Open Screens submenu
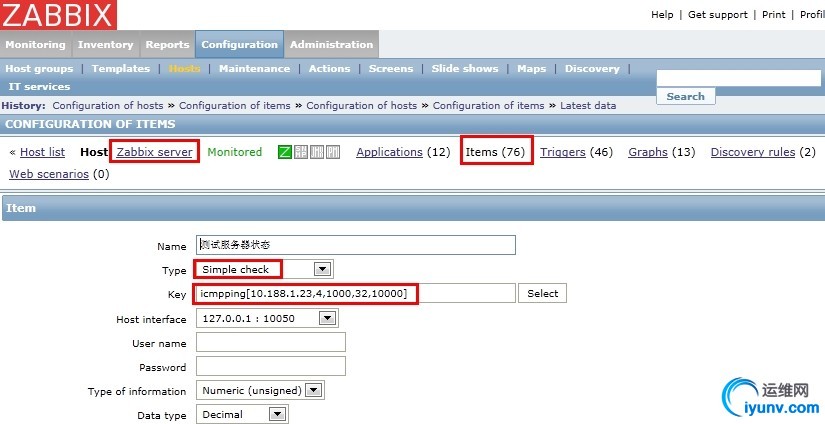Screen dimensions: 825x424 391,69
